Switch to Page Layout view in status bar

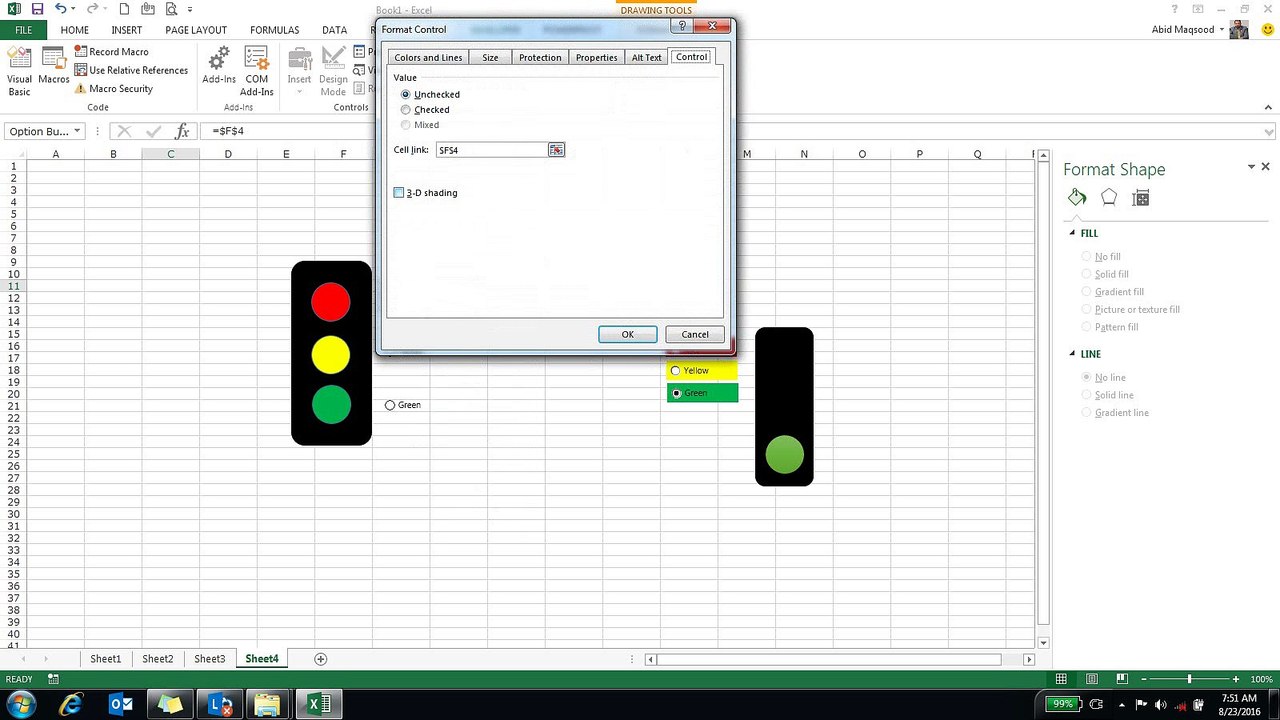[x=1090, y=679]
